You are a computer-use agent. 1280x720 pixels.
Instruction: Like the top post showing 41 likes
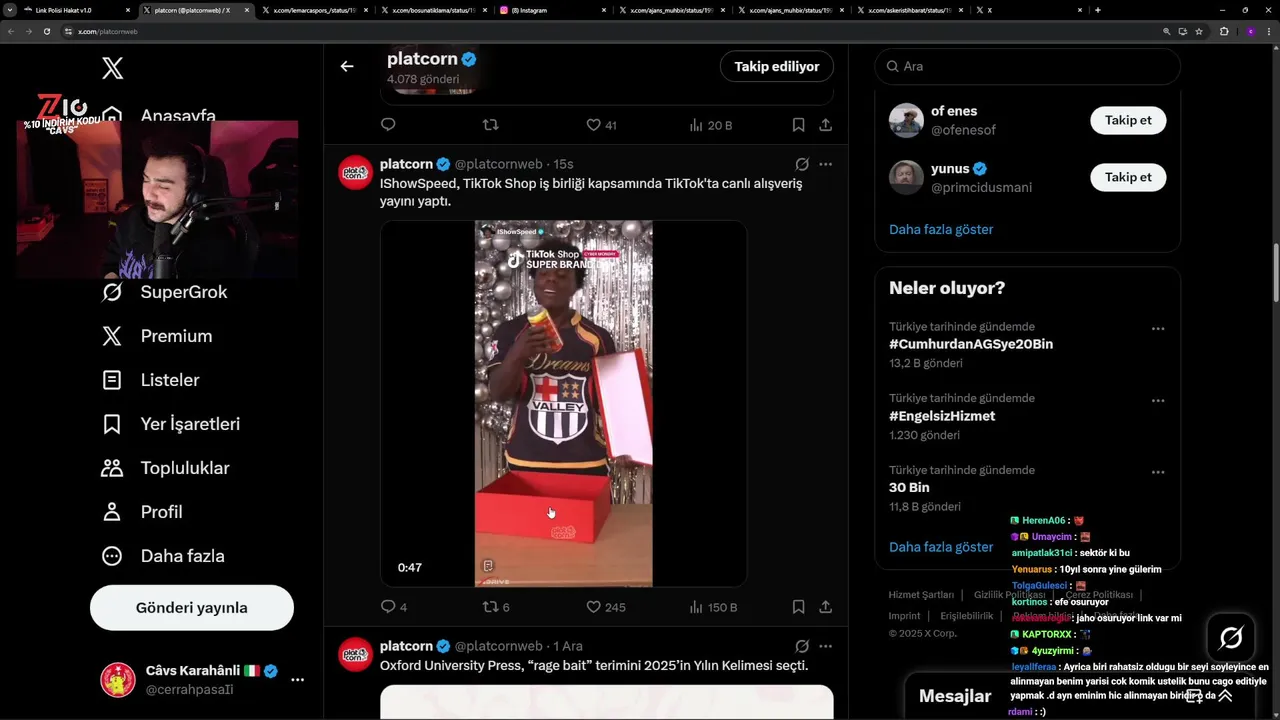[593, 125]
